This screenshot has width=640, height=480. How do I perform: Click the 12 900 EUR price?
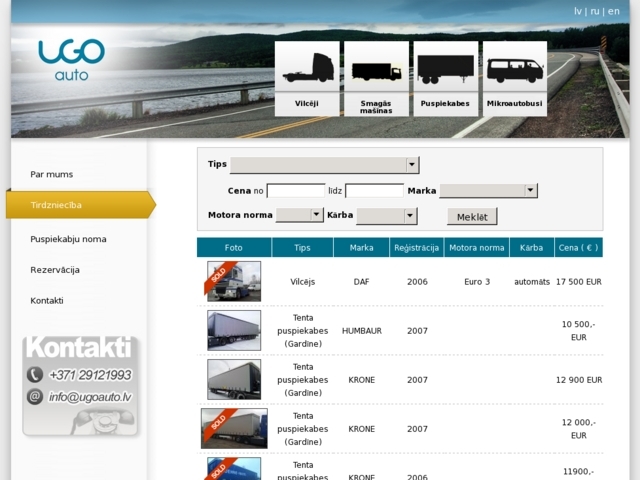click(x=579, y=380)
